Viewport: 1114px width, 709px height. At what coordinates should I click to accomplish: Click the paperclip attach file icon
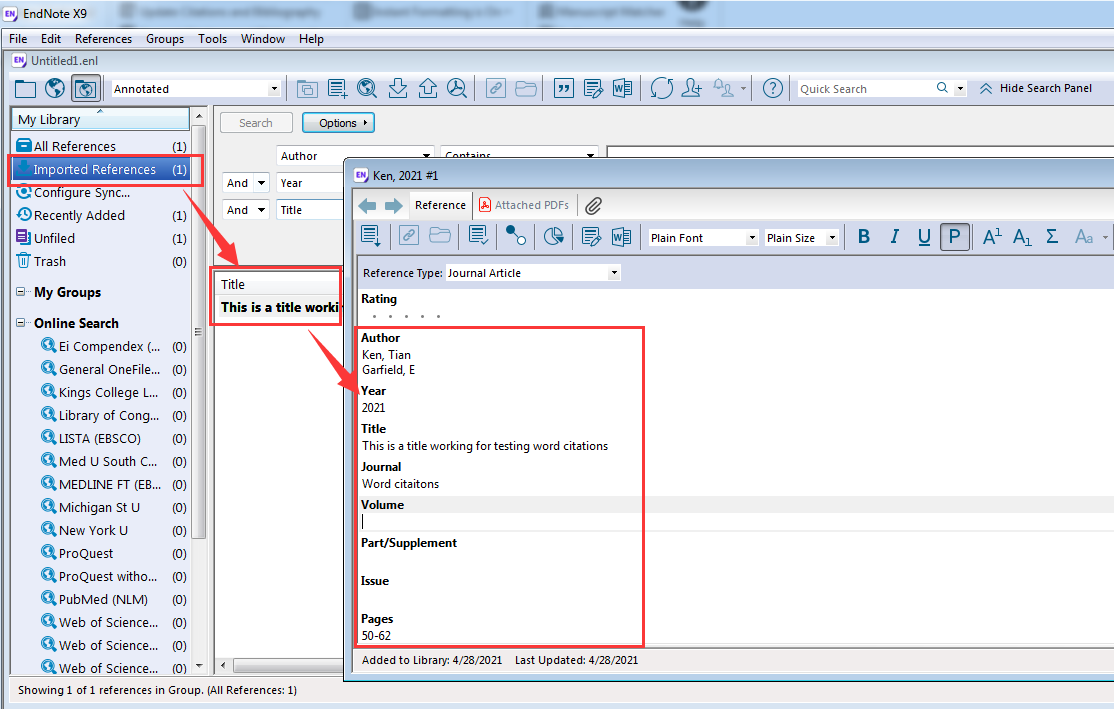[593, 205]
